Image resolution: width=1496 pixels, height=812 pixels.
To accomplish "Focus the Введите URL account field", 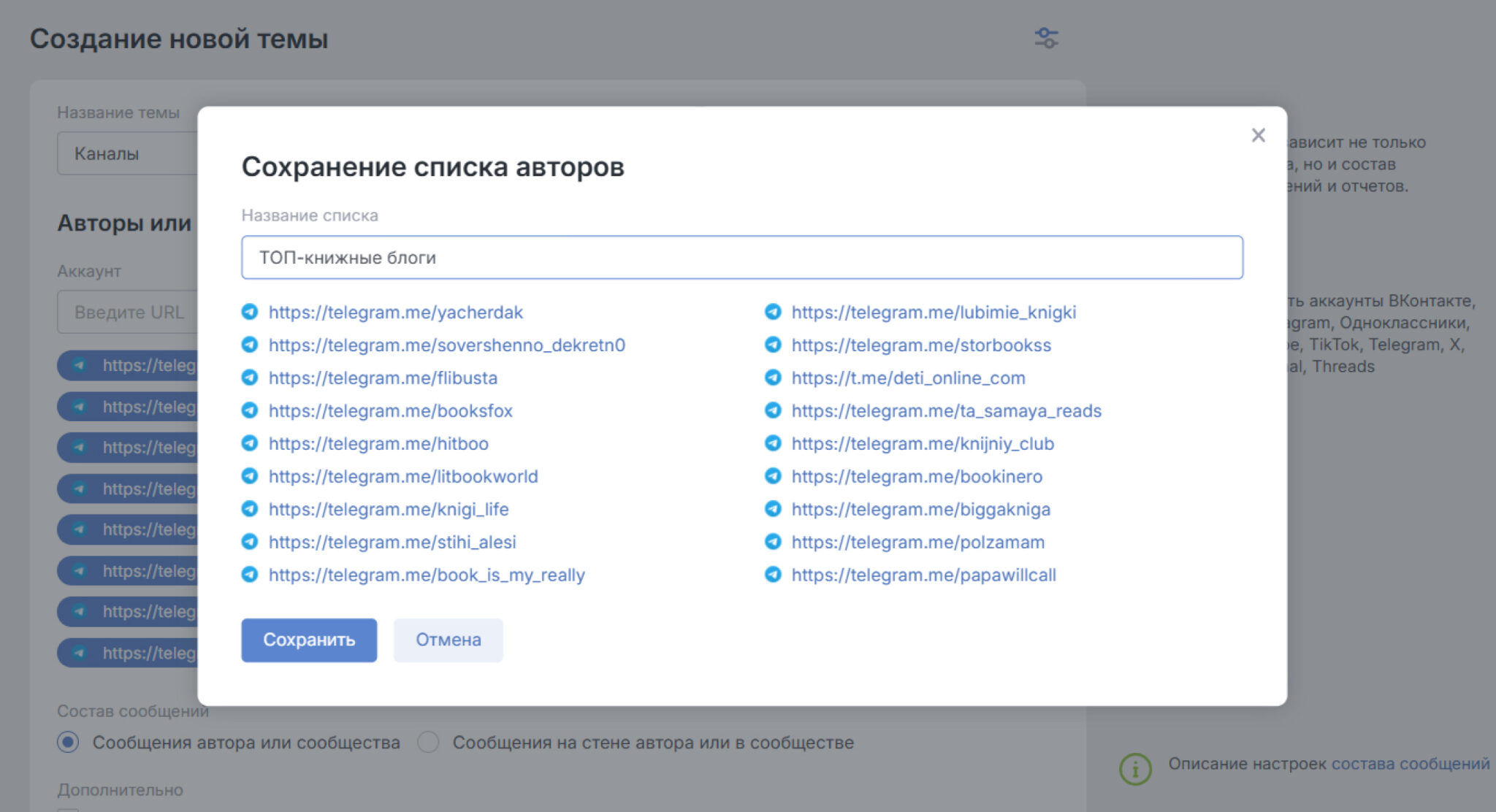I will click(x=128, y=313).
